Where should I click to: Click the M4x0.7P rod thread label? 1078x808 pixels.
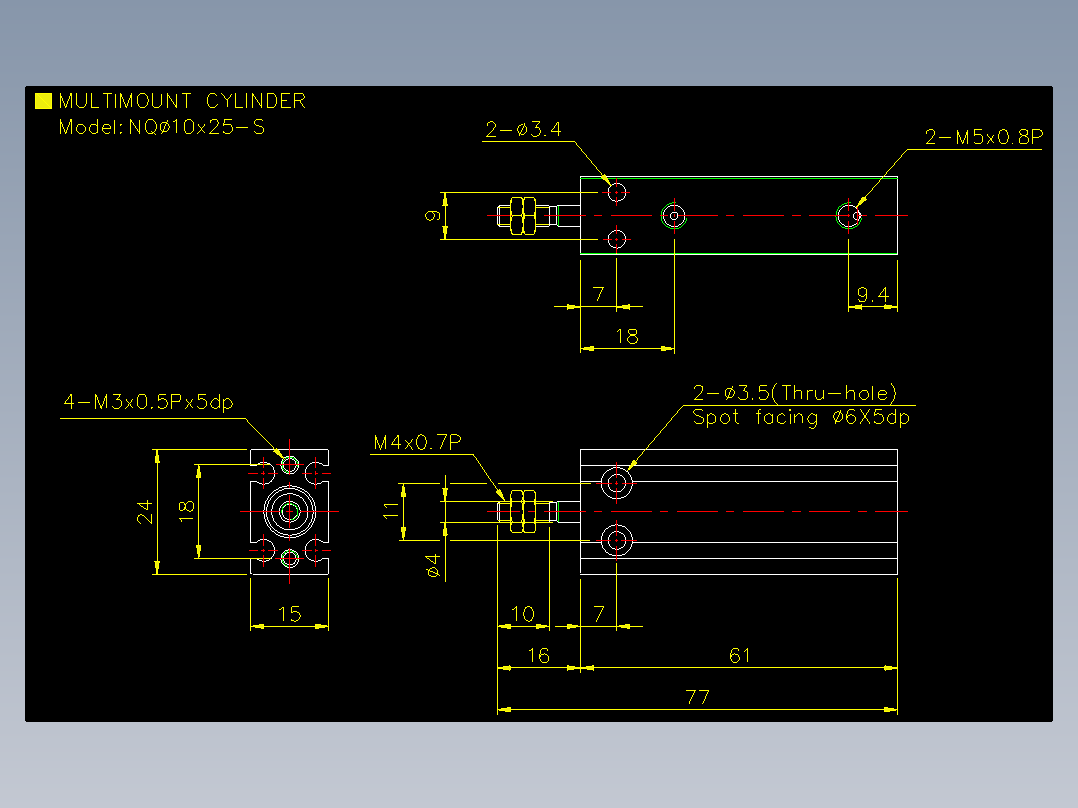click(x=417, y=442)
